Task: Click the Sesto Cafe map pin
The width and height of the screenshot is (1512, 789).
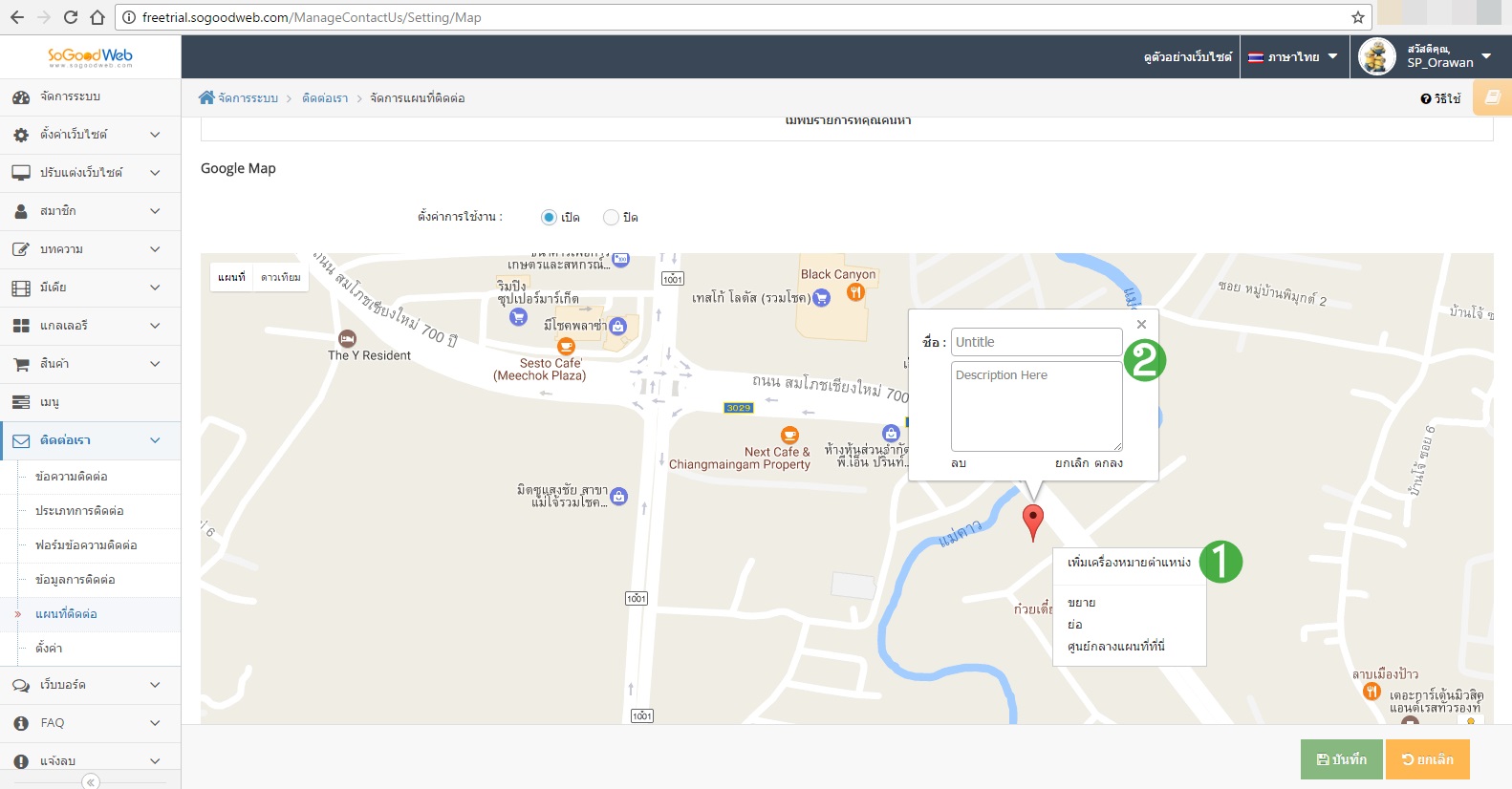Action: 566,346
